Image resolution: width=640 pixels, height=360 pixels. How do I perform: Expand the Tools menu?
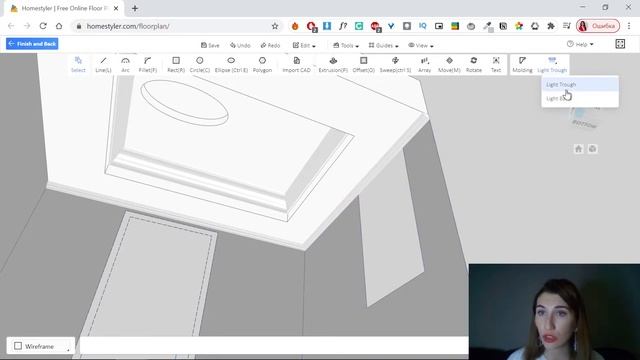click(346, 45)
